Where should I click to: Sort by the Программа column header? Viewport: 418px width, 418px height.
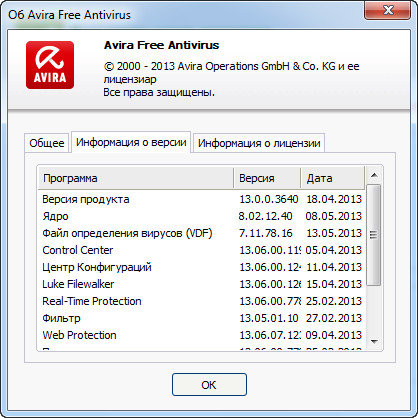pyautogui.click(x=136, y=178)
